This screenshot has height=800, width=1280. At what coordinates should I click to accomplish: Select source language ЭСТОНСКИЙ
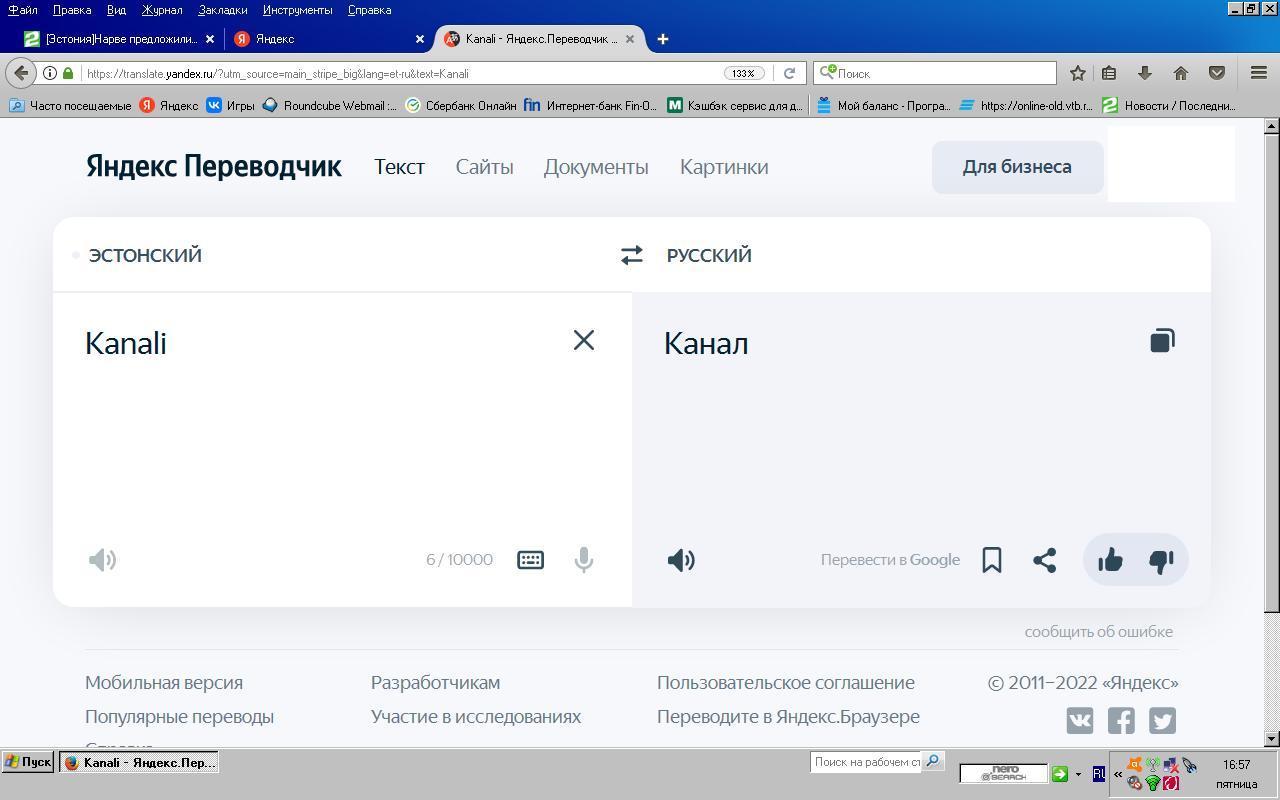pyautogui.click(x=145, y=255)
